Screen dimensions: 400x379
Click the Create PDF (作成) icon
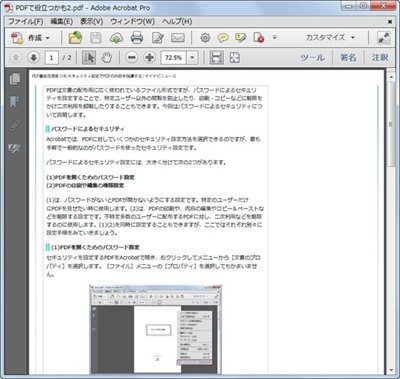click(17, 38)
